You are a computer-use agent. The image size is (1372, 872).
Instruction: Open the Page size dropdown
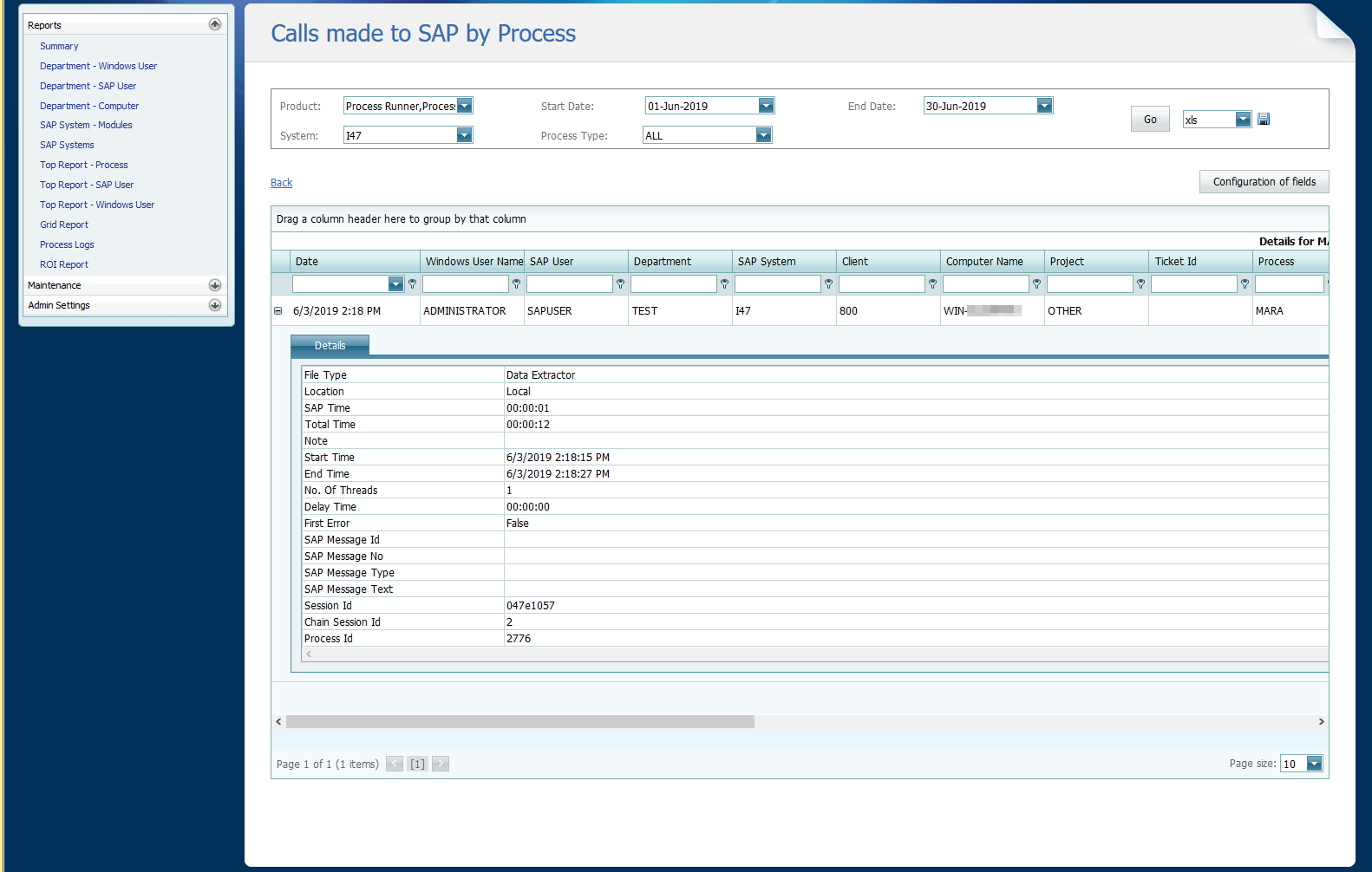click(1315, 764)
